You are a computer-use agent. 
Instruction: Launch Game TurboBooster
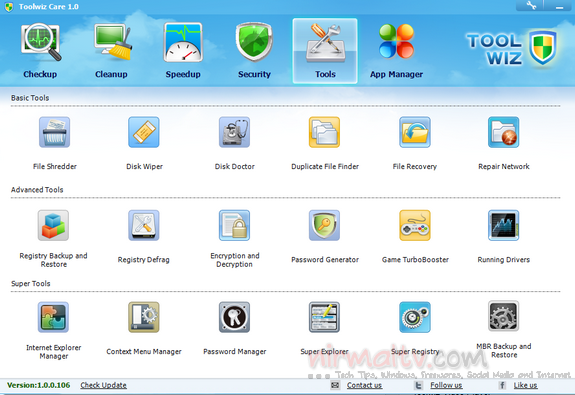[x=415, y=225]
